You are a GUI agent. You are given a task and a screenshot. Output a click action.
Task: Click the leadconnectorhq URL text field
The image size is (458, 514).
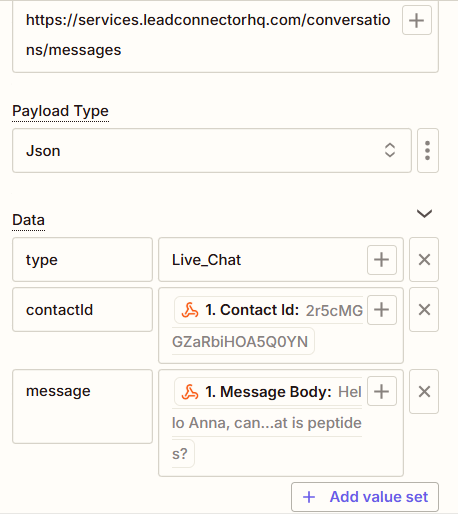click(x=207, y=35)
